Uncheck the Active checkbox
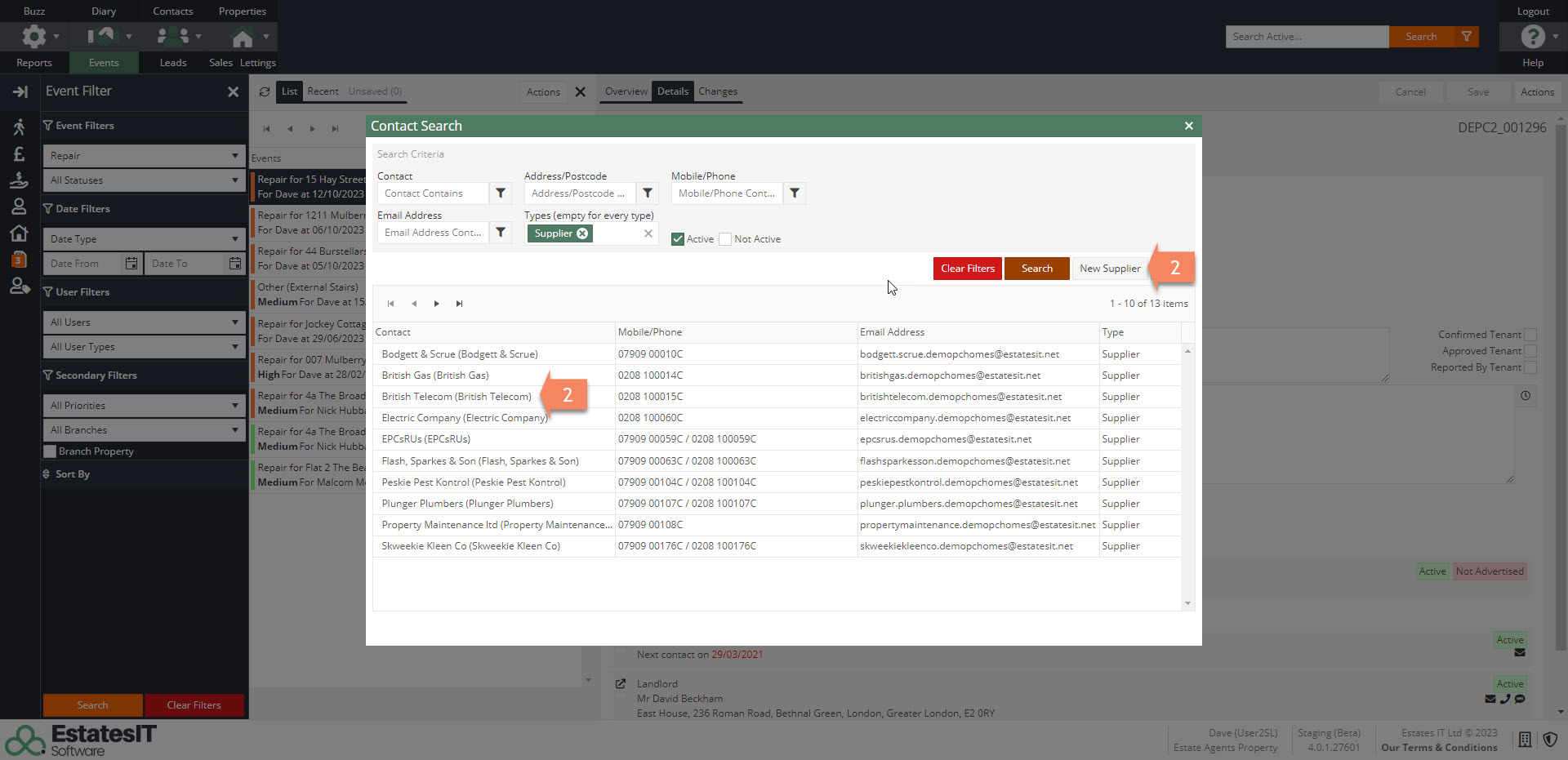 pyautogui.click(x=678, y=239)
